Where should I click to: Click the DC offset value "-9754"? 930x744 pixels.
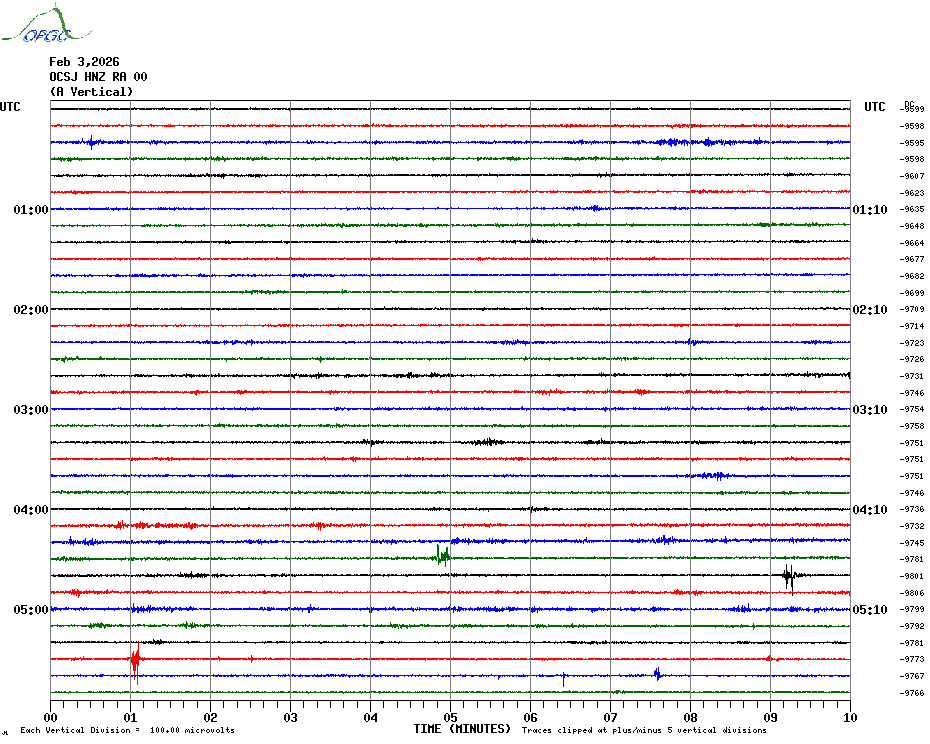[912, 410]
